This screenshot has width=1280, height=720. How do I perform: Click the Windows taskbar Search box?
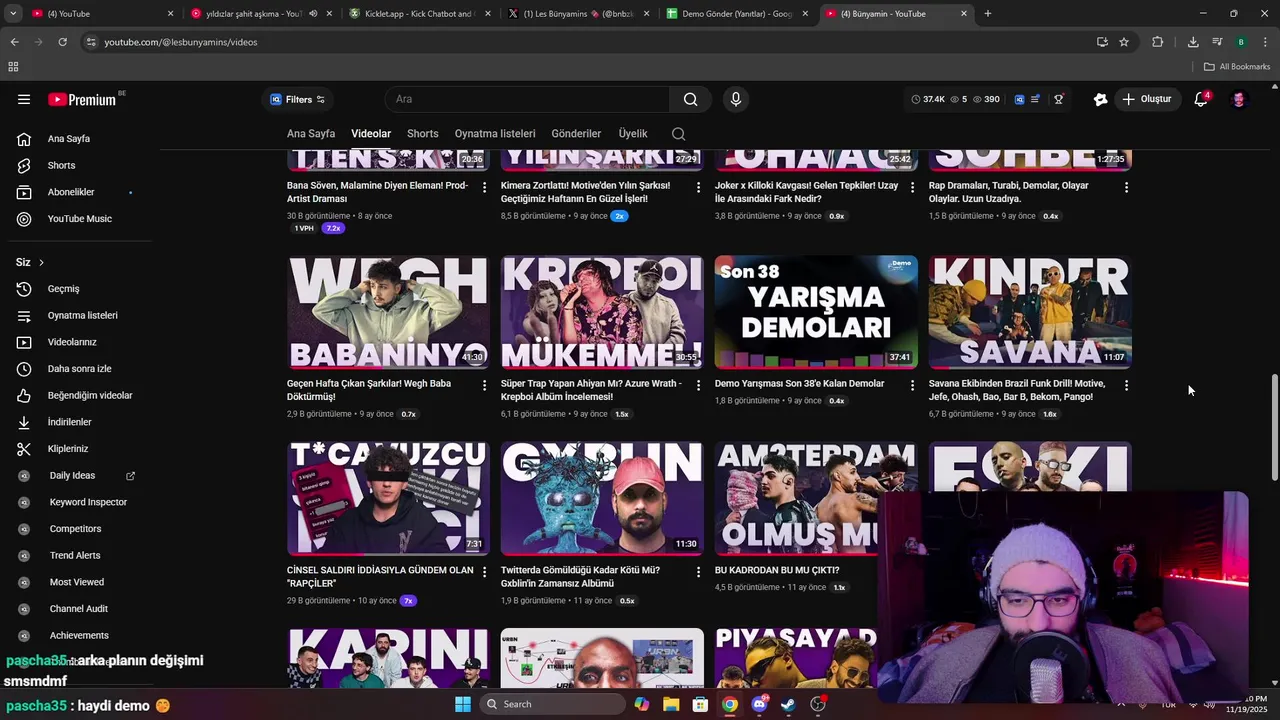click(x=551, y=704)
